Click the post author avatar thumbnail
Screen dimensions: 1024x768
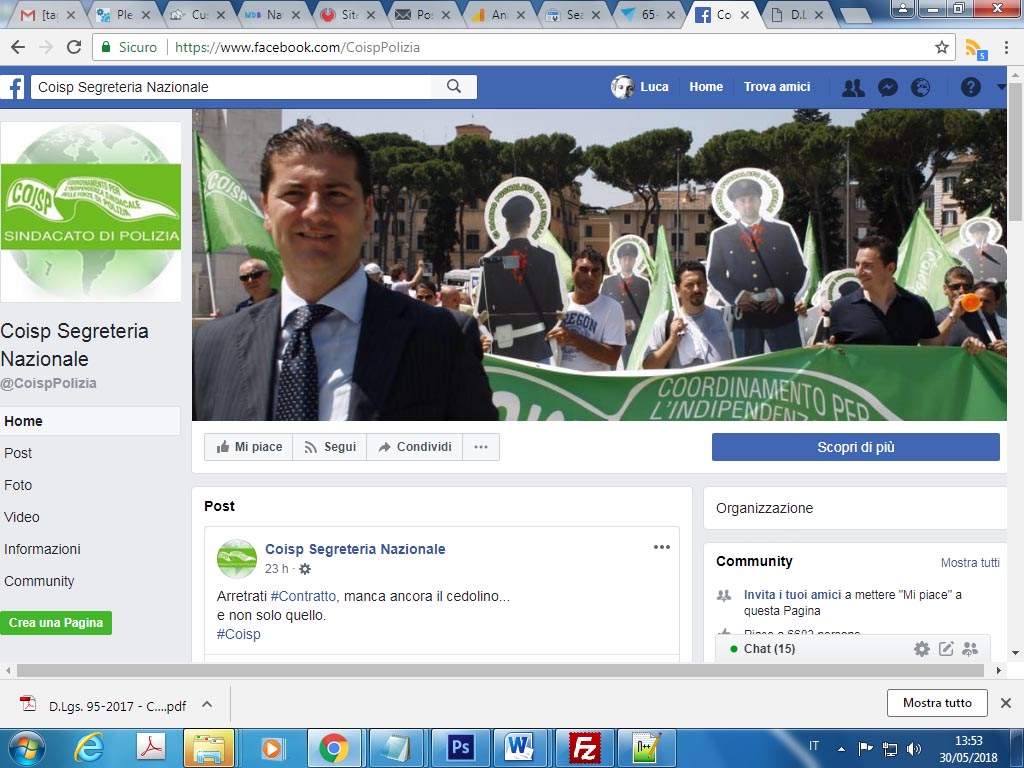[236, 559]
